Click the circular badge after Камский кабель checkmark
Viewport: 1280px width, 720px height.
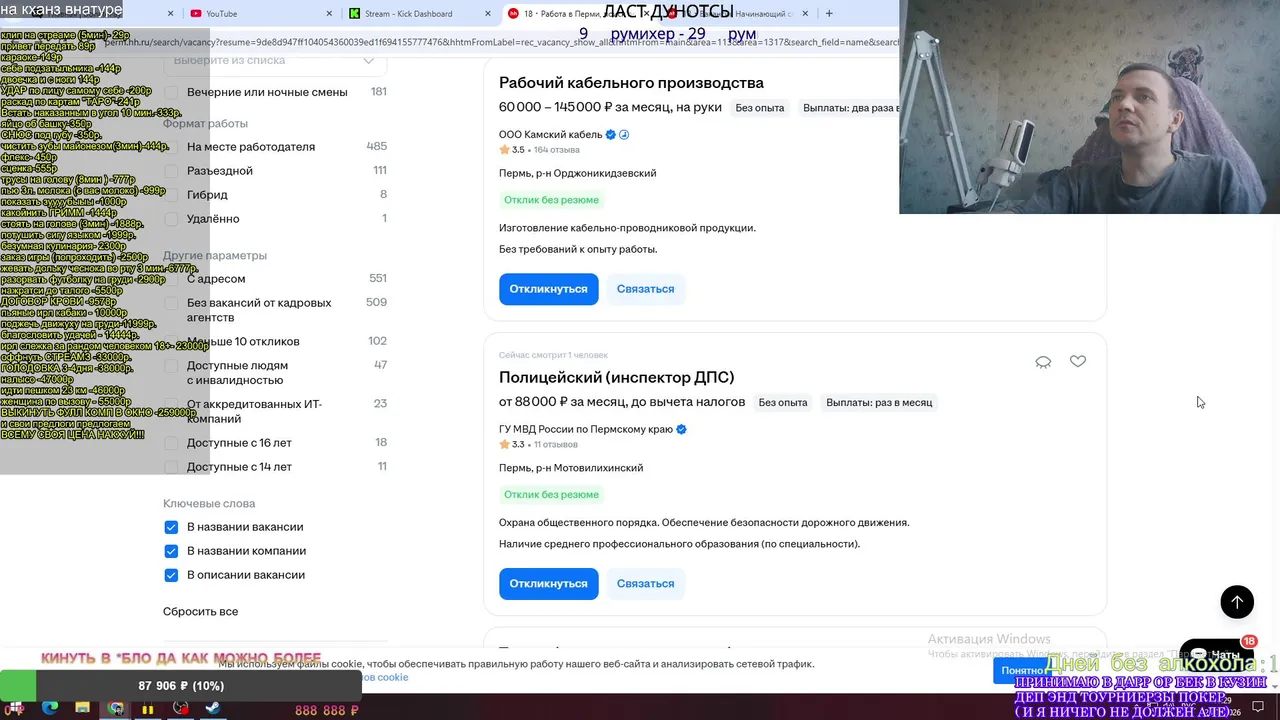coord(625,134)
